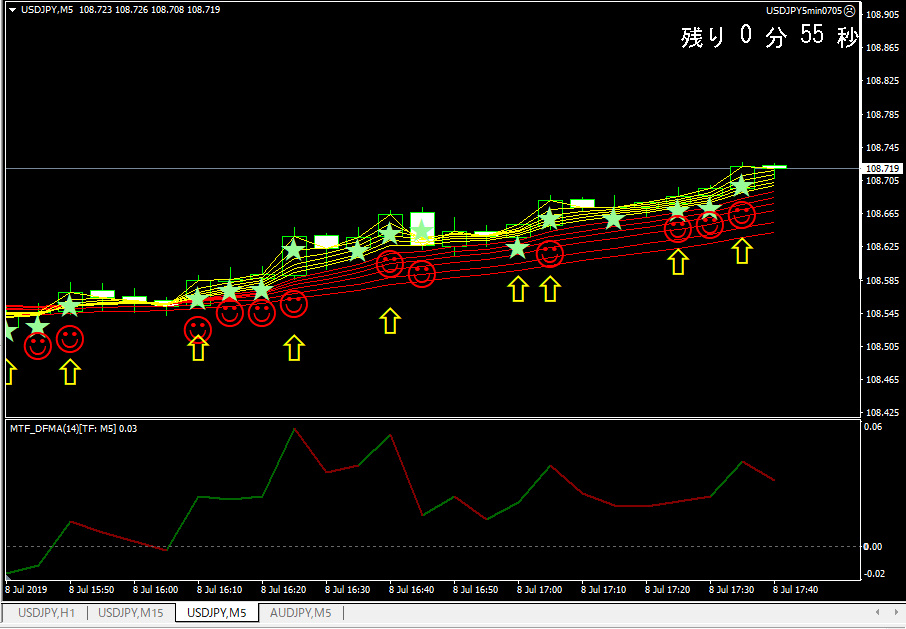Click the green star above 17:10 candle

pos(614,219)
